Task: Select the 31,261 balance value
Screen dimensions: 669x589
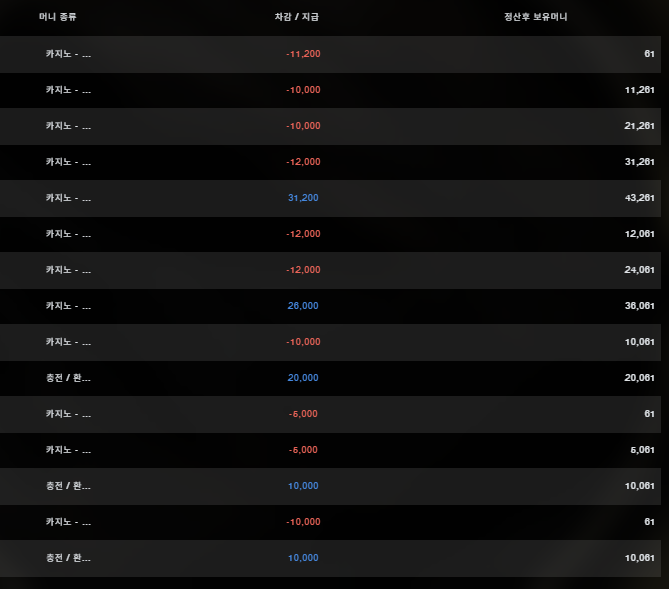Action: pyautogui.click(x=638, y=162)
